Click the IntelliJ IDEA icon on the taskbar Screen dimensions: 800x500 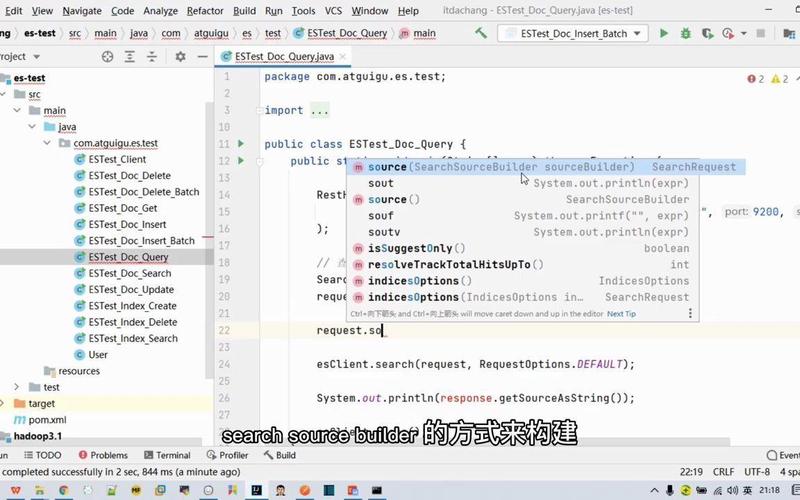click(256, 490)
